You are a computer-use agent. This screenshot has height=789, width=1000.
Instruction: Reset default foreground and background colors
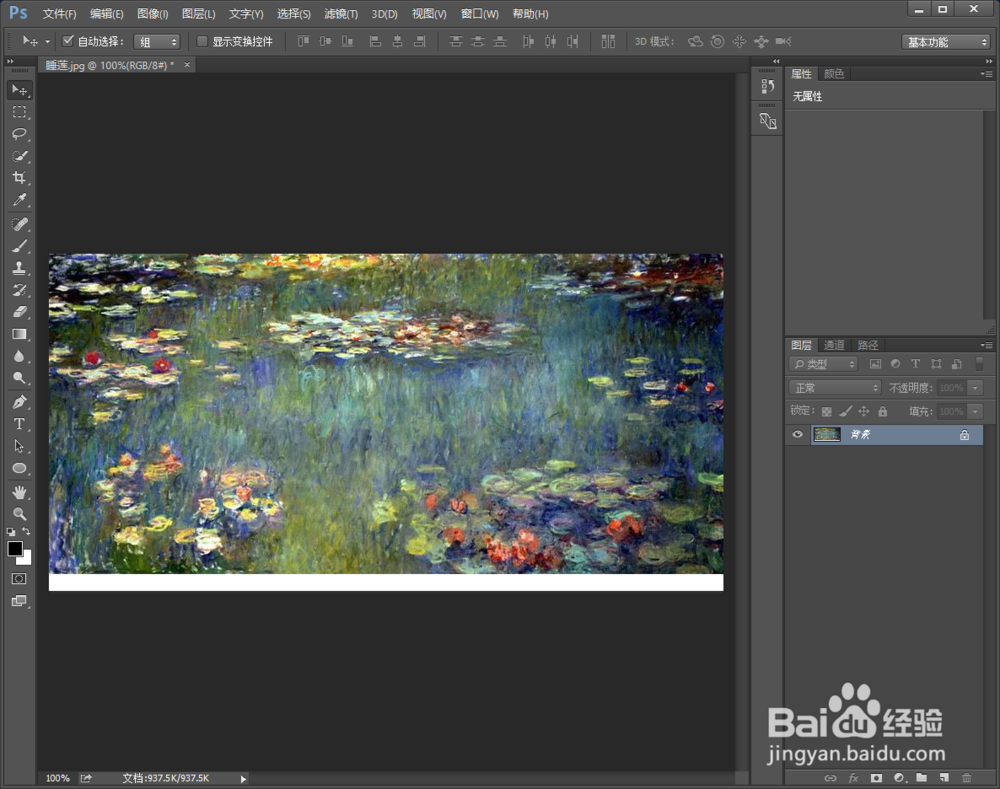11,531
